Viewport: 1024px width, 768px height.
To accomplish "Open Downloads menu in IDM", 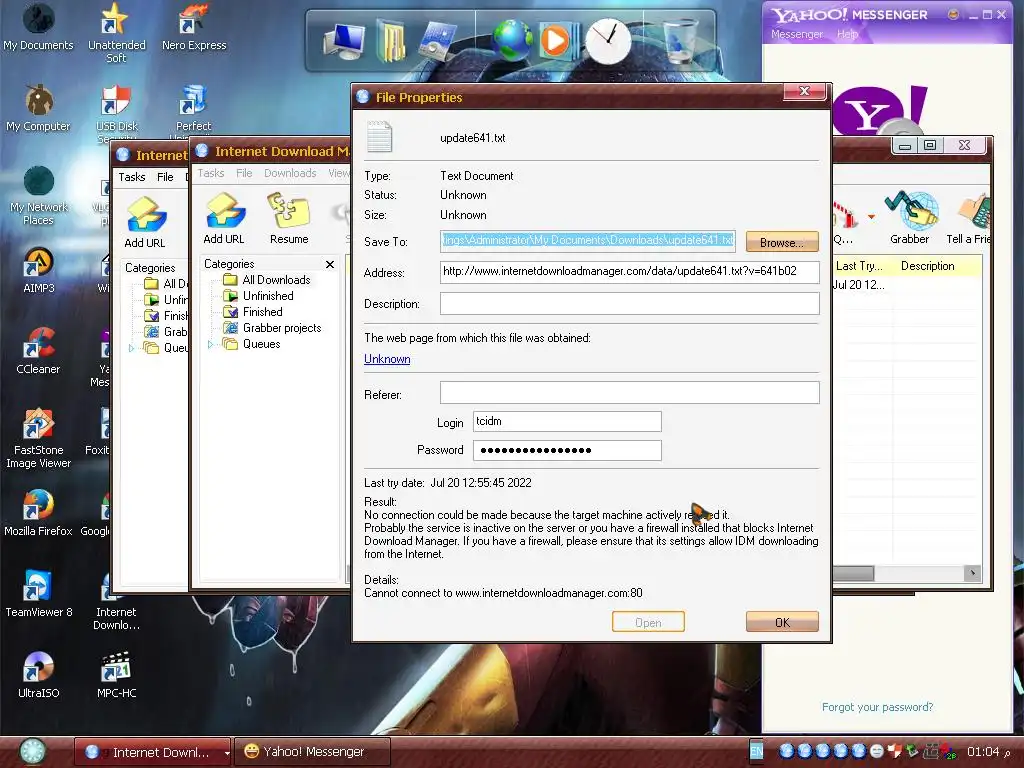I will click(x=290, y=173).
